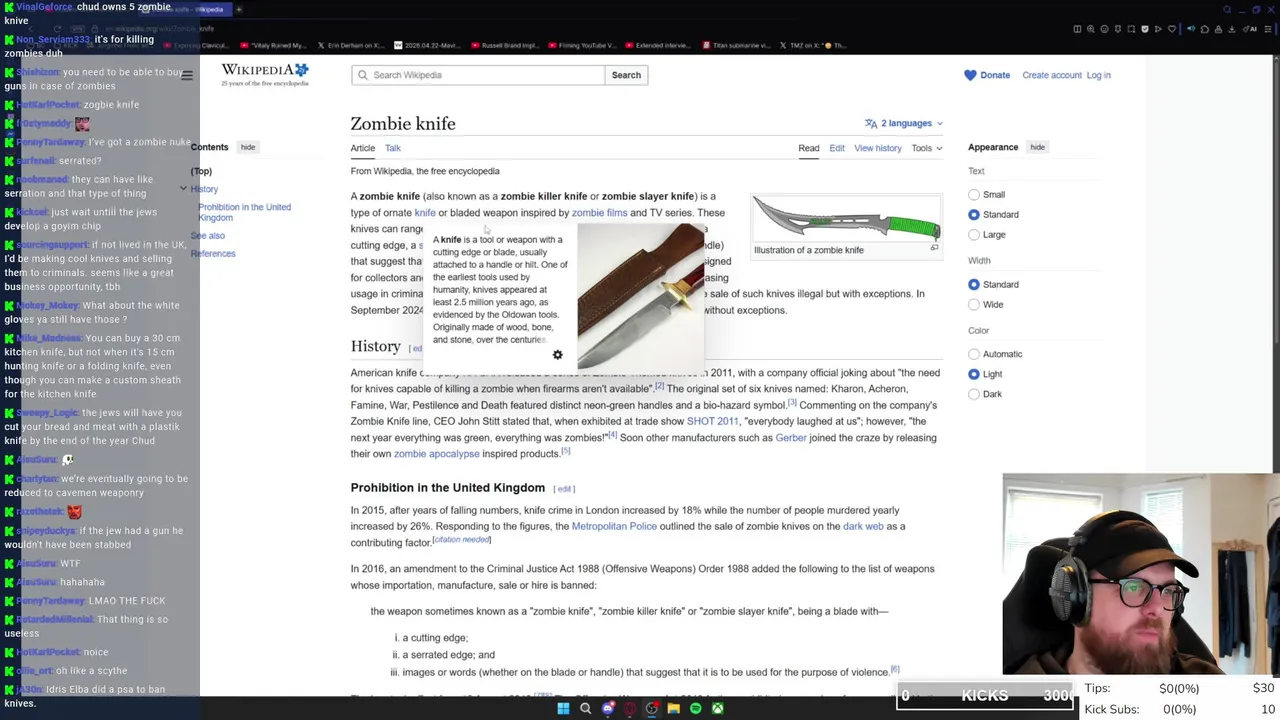The width and height of the screenshot is (1280, 720).
Task: Select Automatic color mode
Action: pos(974,354)
